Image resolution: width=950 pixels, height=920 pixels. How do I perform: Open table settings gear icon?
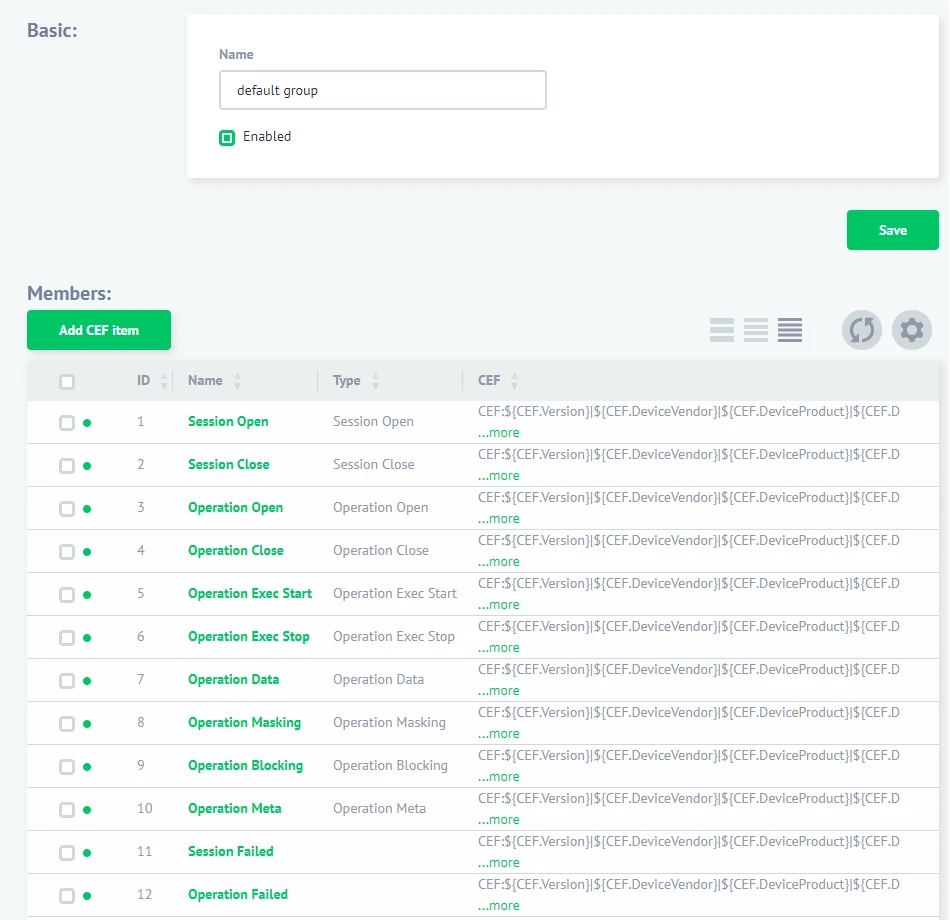coord(911,330)
